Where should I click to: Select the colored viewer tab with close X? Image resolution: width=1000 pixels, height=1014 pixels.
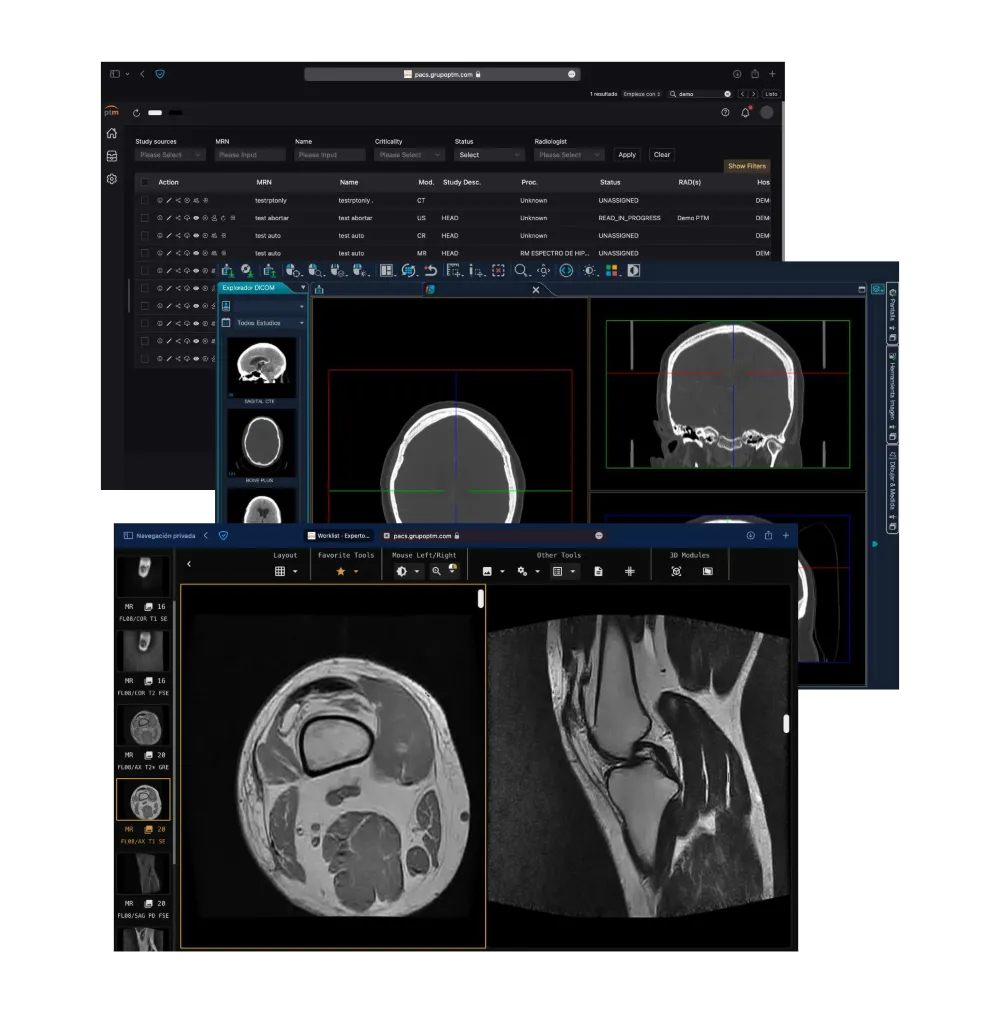pyautogui.click(x=483, y=290)
